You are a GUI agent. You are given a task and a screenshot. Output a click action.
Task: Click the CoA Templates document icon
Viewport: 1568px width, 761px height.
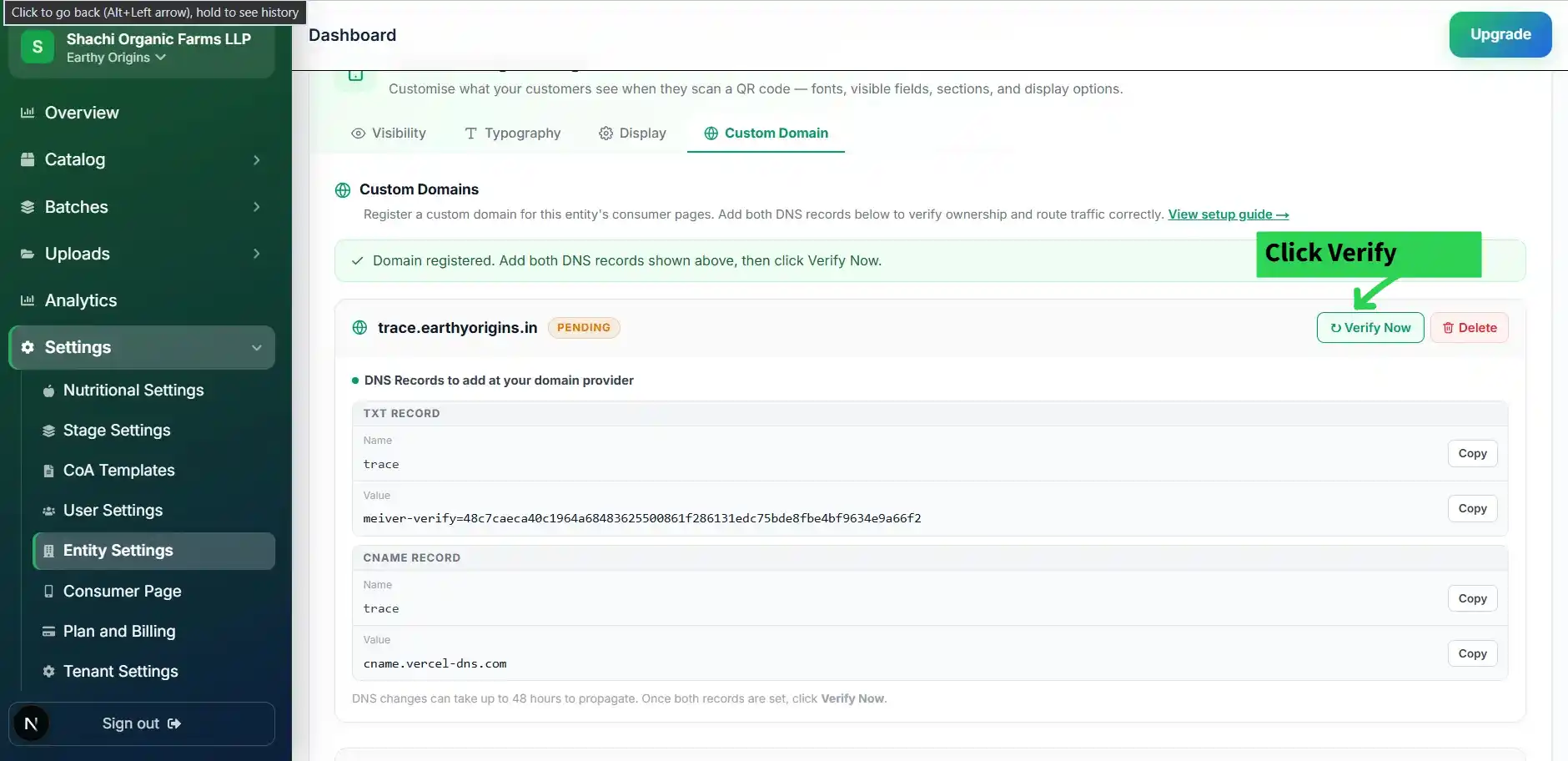48,471
